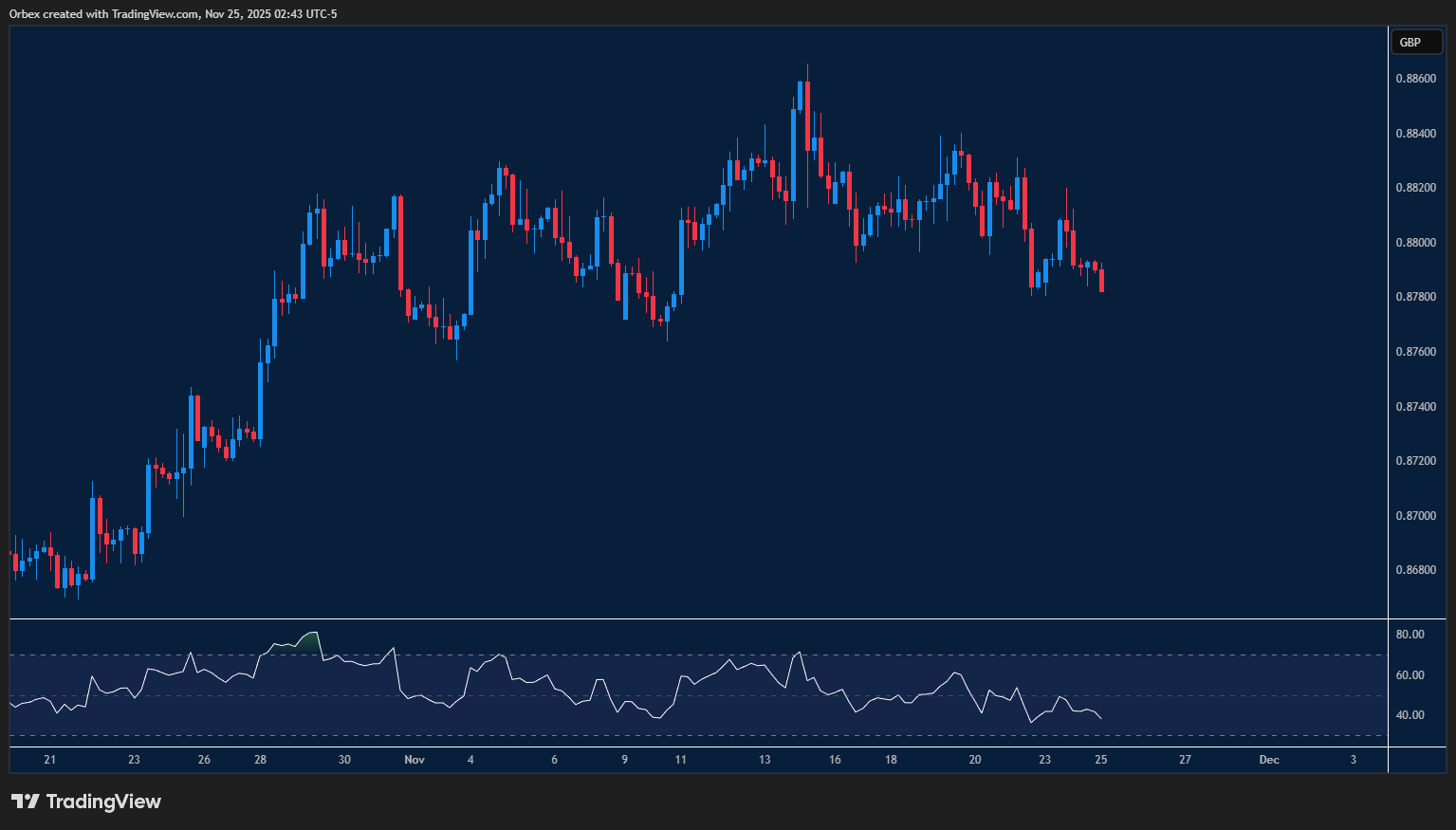This screenshot has width=1456, height=830.
Task: Select date 28 on the time axis
Action: 261,760
